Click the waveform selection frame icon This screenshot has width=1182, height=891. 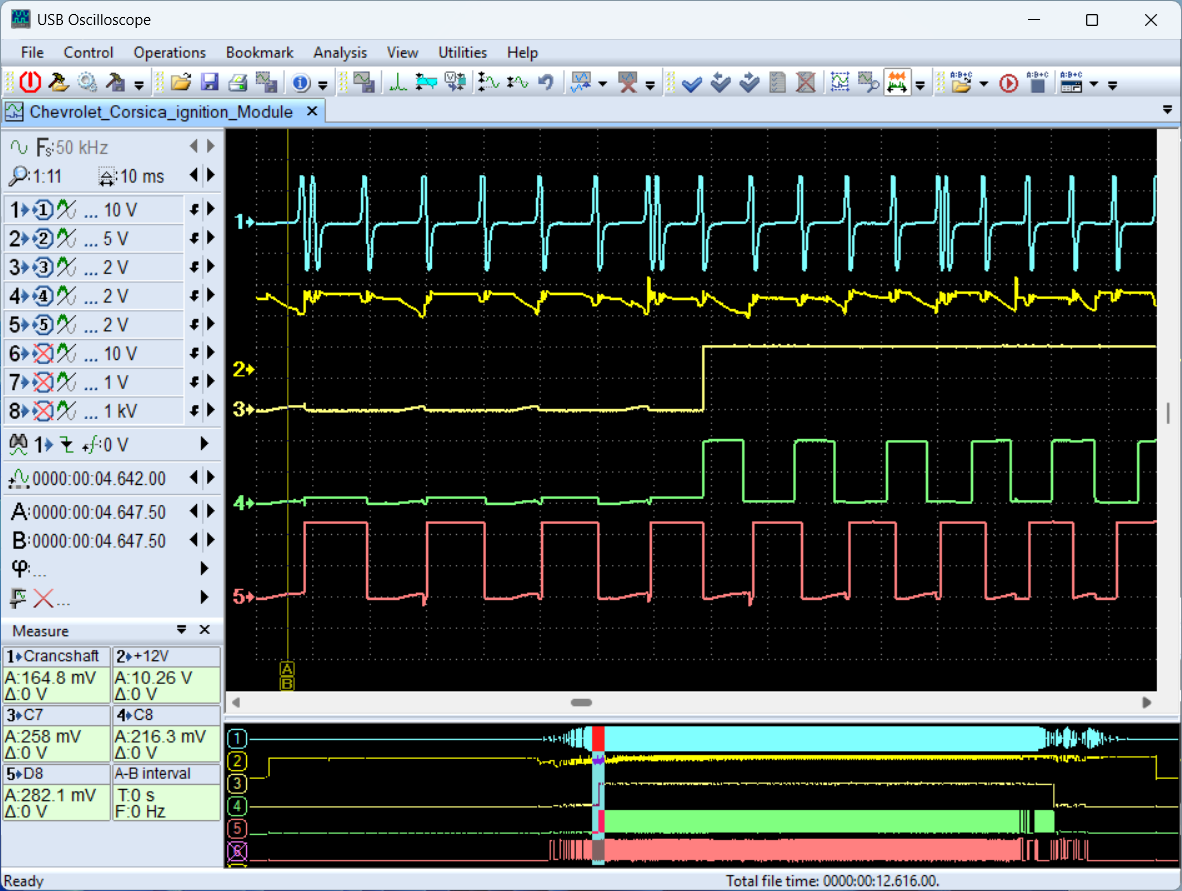click(840, 82)
